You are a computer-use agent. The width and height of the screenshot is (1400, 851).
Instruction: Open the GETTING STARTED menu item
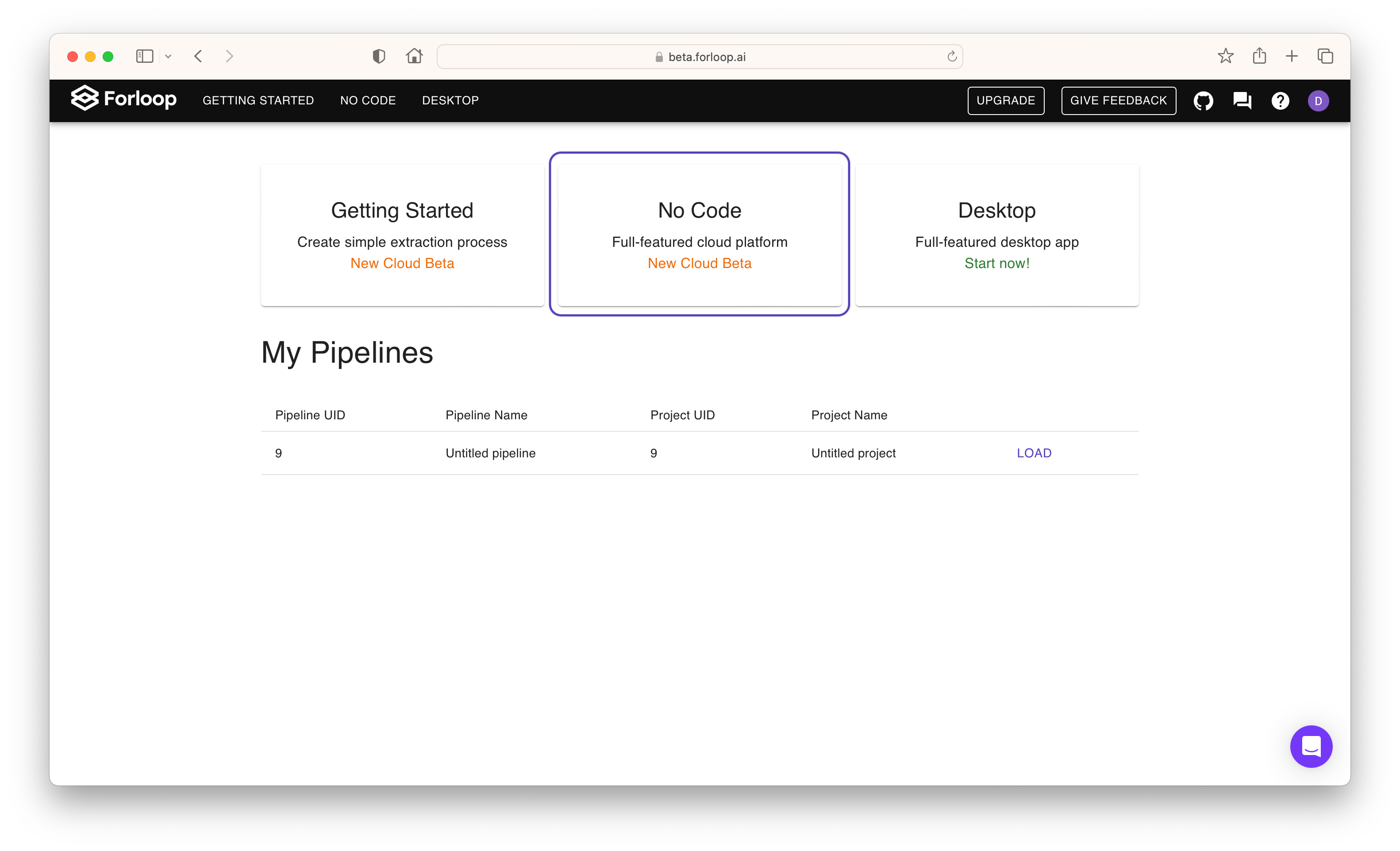point(258,100)
